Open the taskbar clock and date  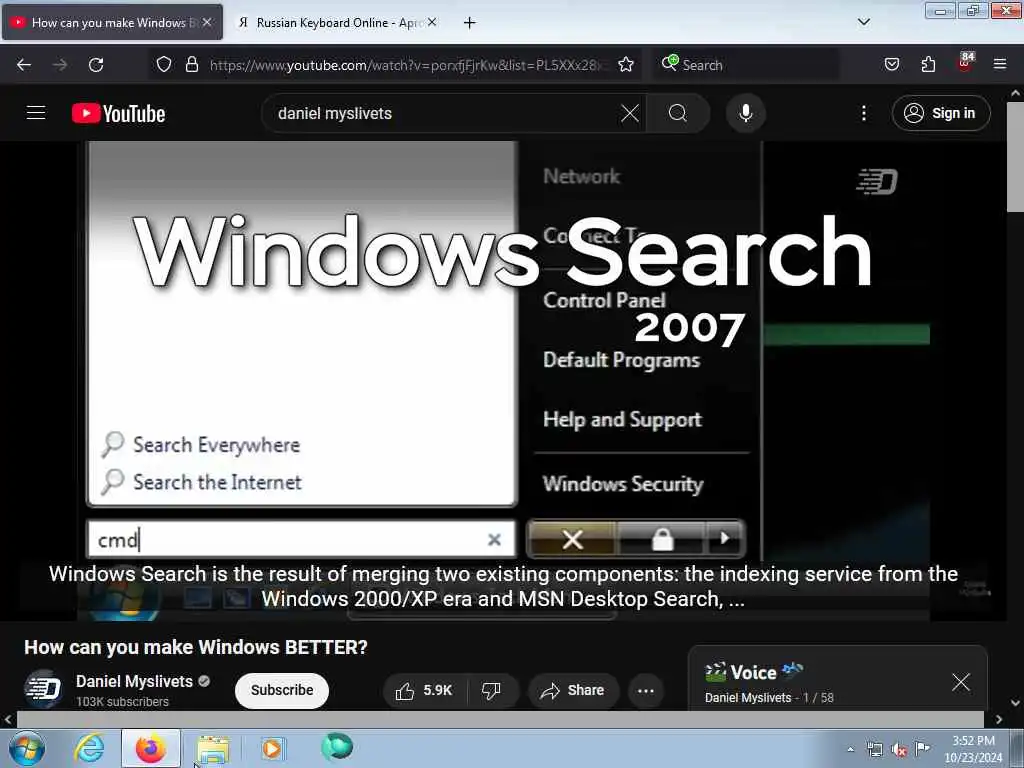(x=973, y=749)
